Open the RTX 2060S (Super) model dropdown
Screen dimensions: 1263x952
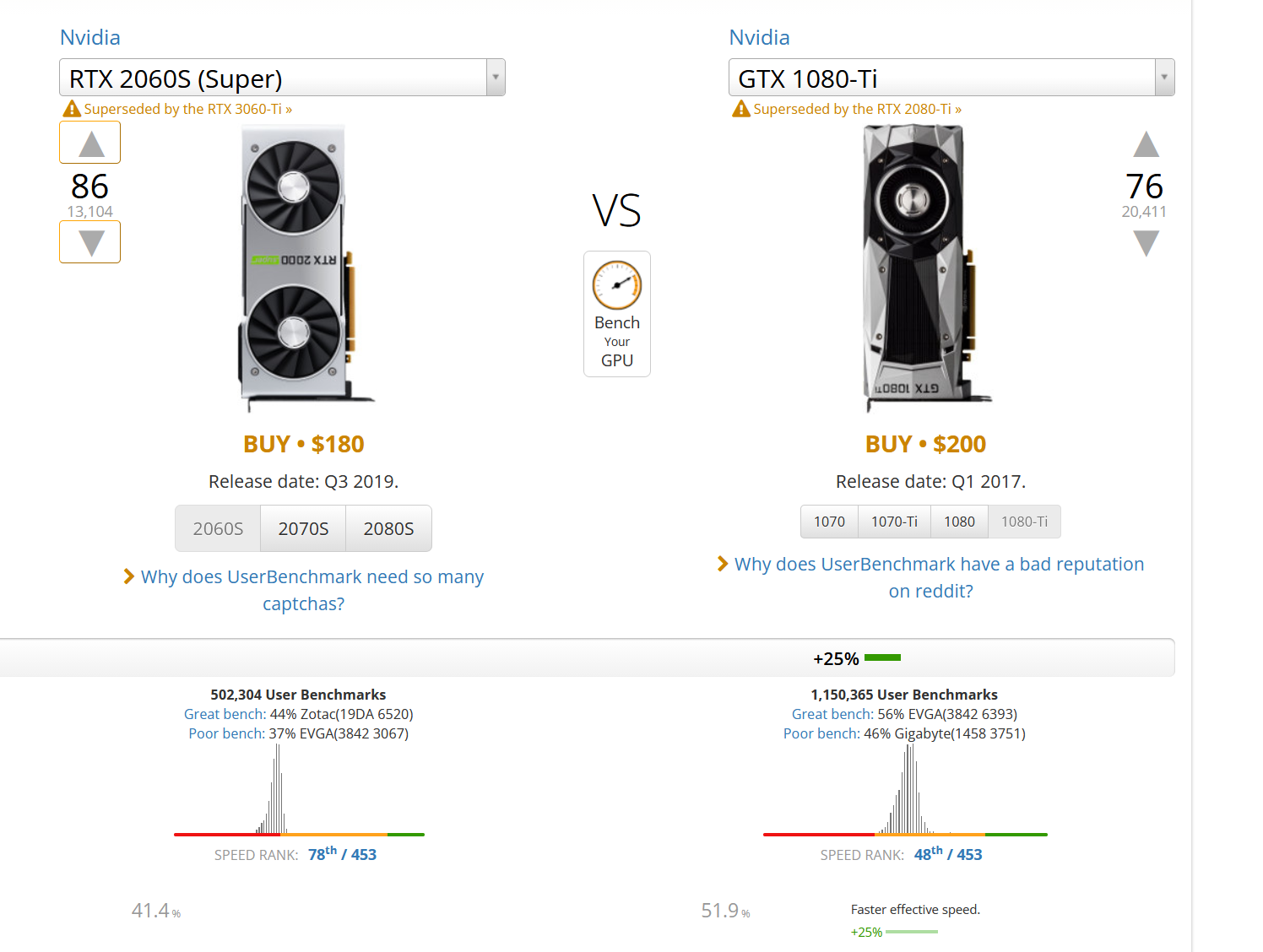pyautogui.click(x=282, y=78)
